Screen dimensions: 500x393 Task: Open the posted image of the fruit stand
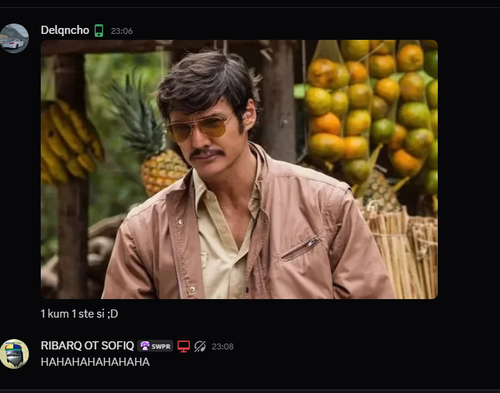239,169
